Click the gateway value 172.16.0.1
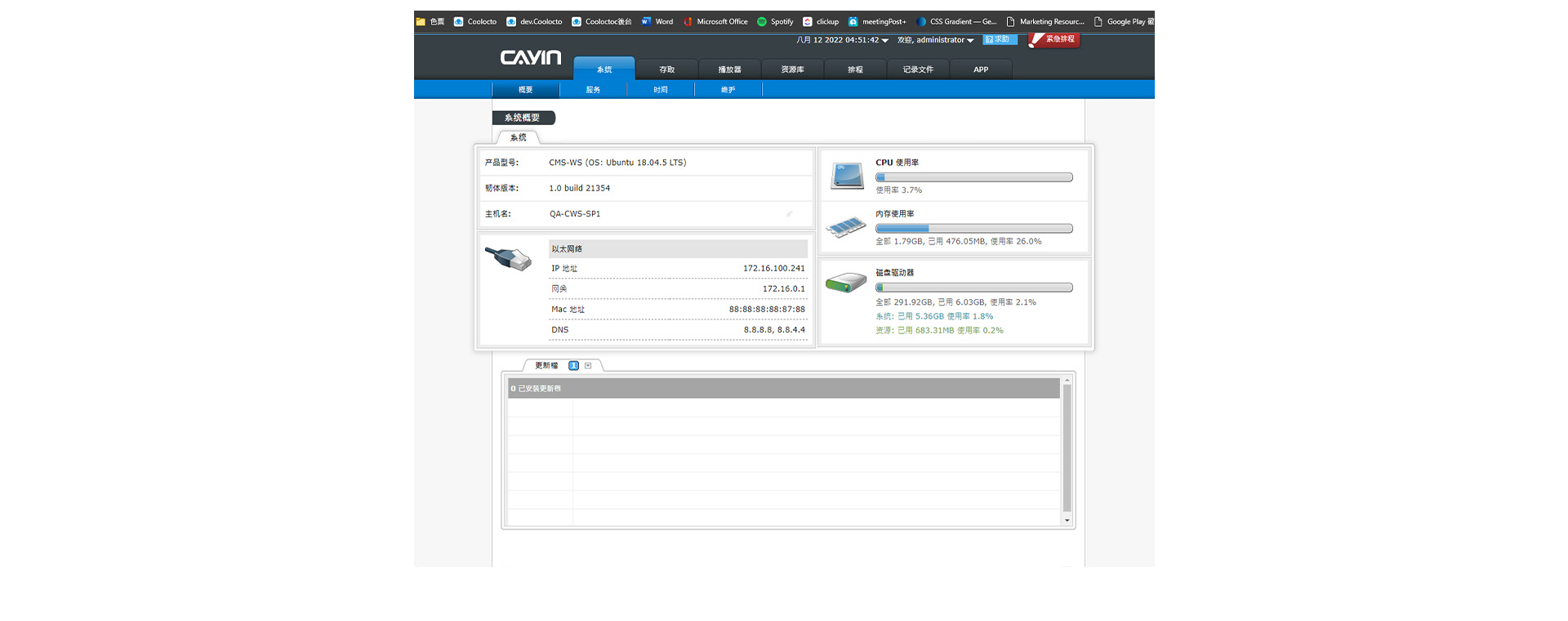 (783, 288)
